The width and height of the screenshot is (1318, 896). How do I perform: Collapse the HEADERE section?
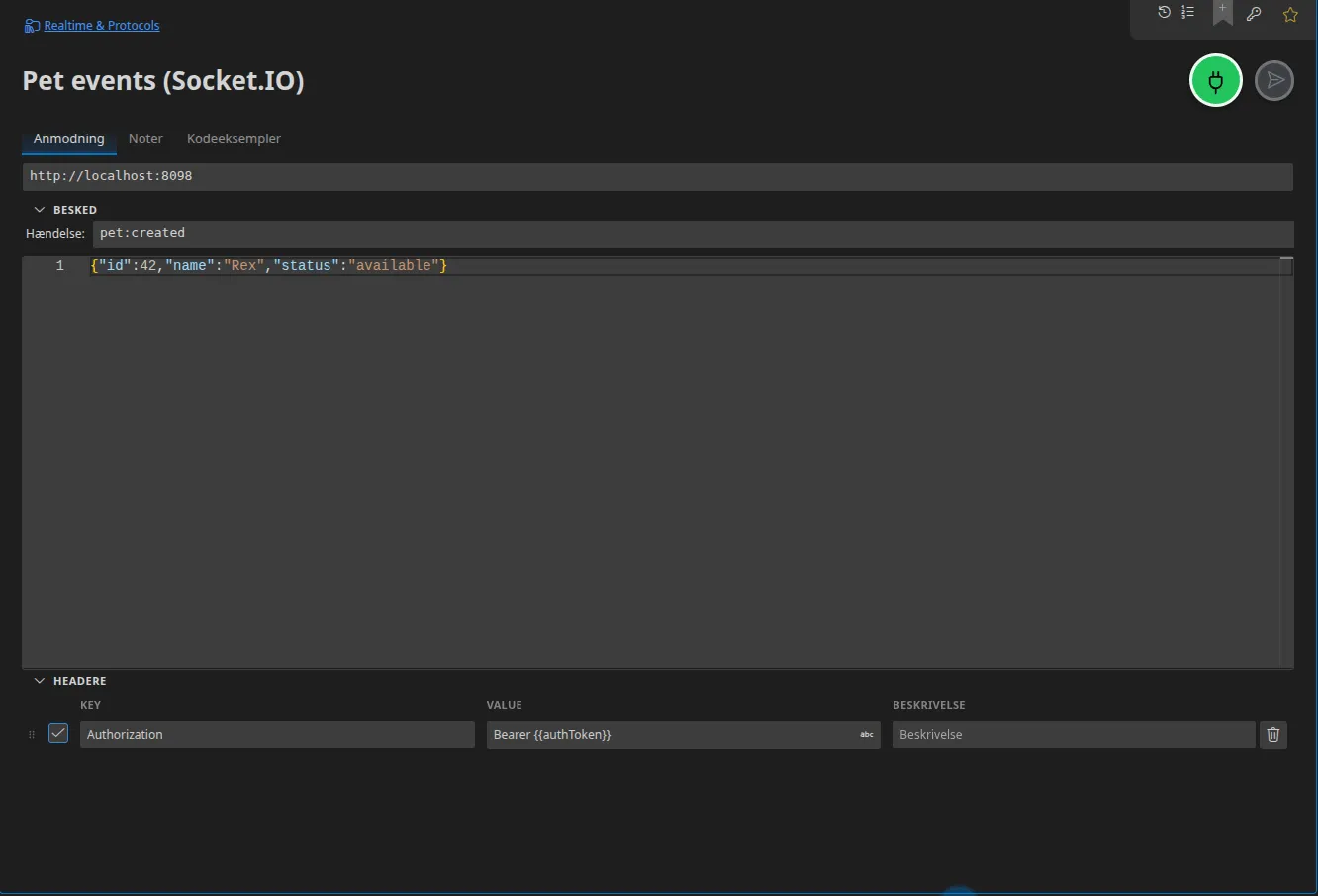click(40, 681)
